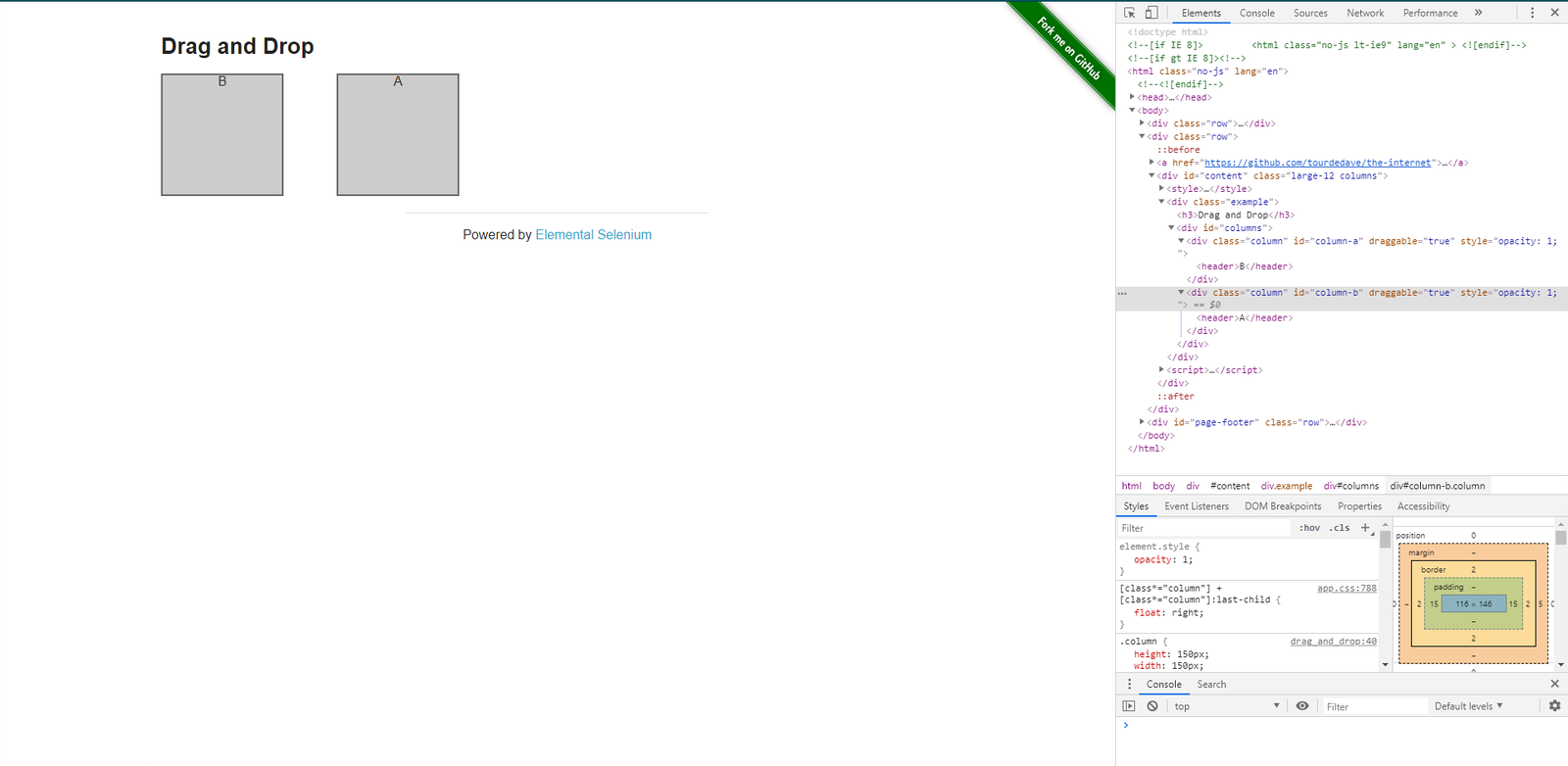Click the Styles filter input field
The height and width of the screenshot is (766, 1568).
click(x=1205, y=528)
